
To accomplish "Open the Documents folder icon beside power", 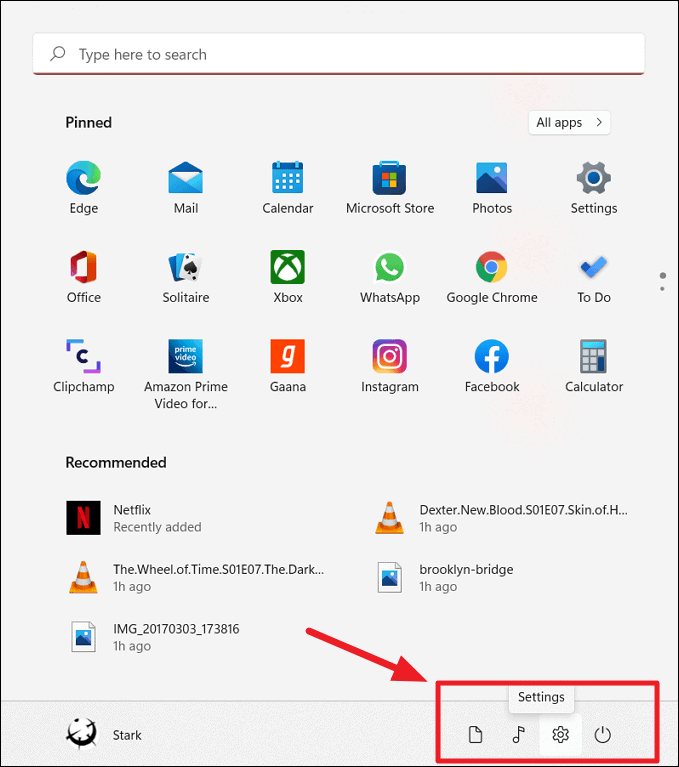I will coord(475,735).
